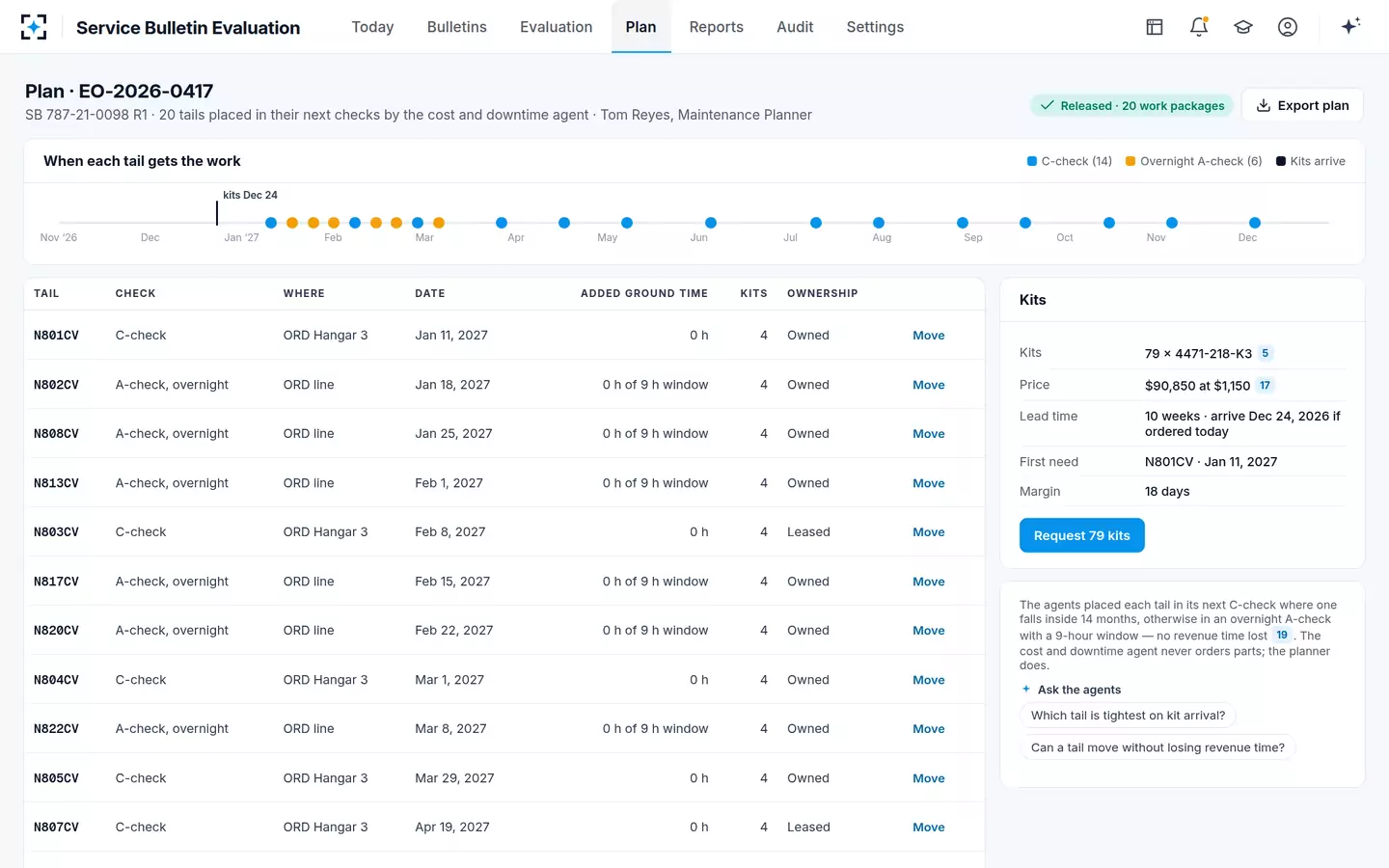
Task: Switch to the Bulletins tab
Action: [x=457, y=27]
